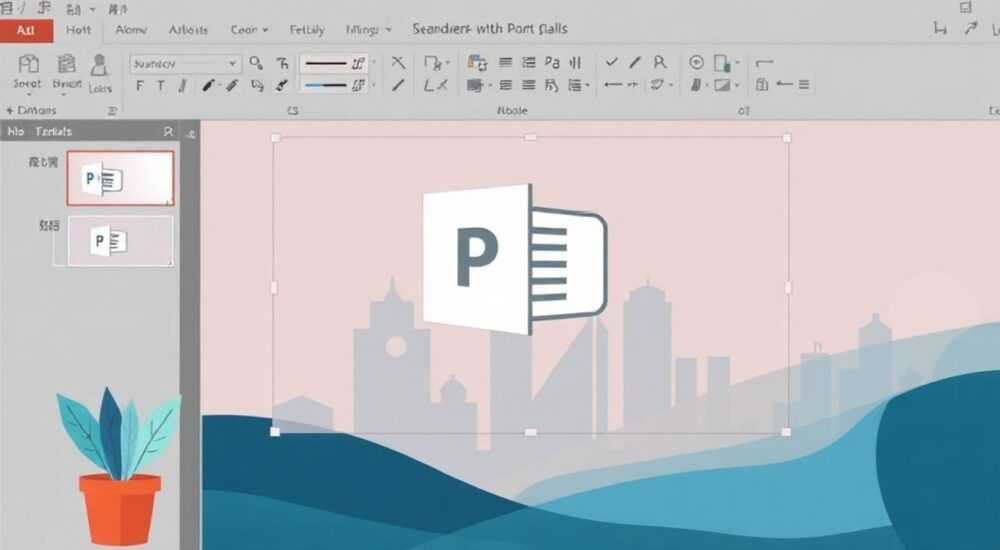Expand the Ceon tab dropdown

(x=249, y=30)
